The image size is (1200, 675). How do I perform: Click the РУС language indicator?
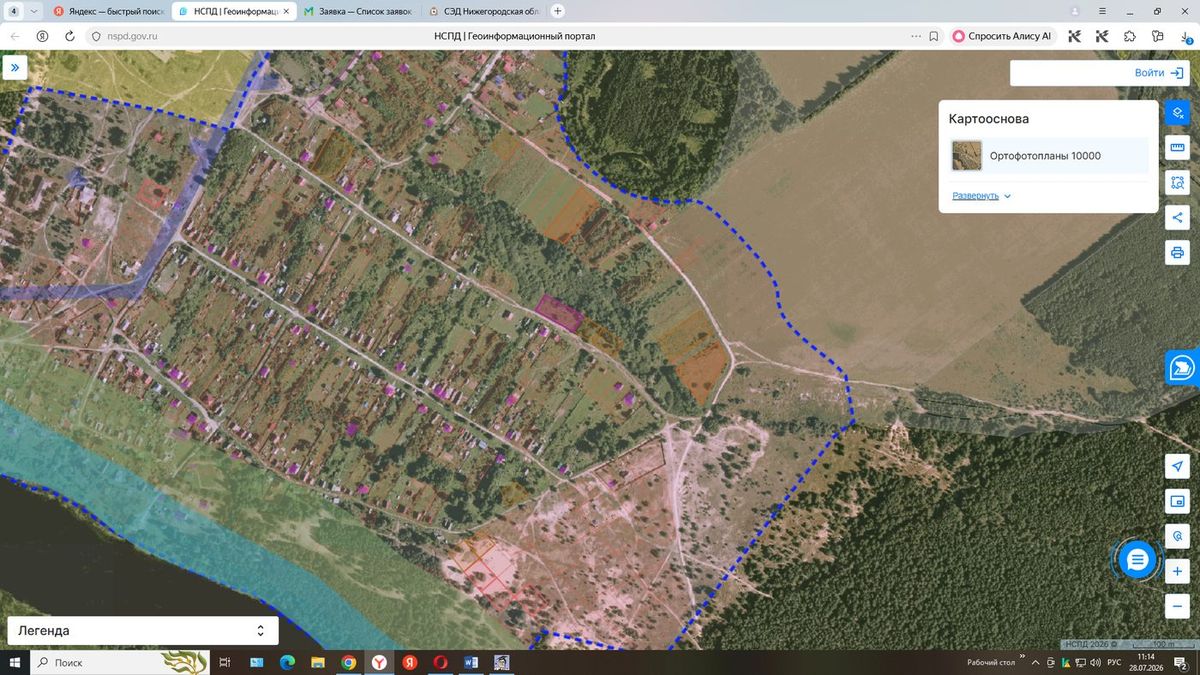click(1113, 662)
